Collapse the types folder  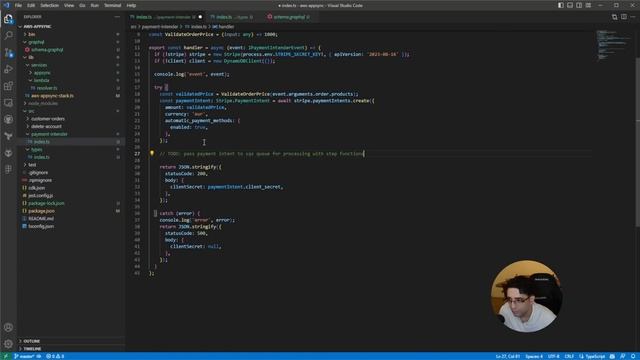click(36, 149)
